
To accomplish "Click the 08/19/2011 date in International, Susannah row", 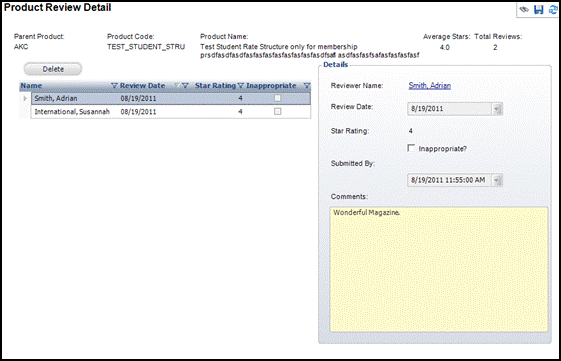I will (x=138, y=112).
